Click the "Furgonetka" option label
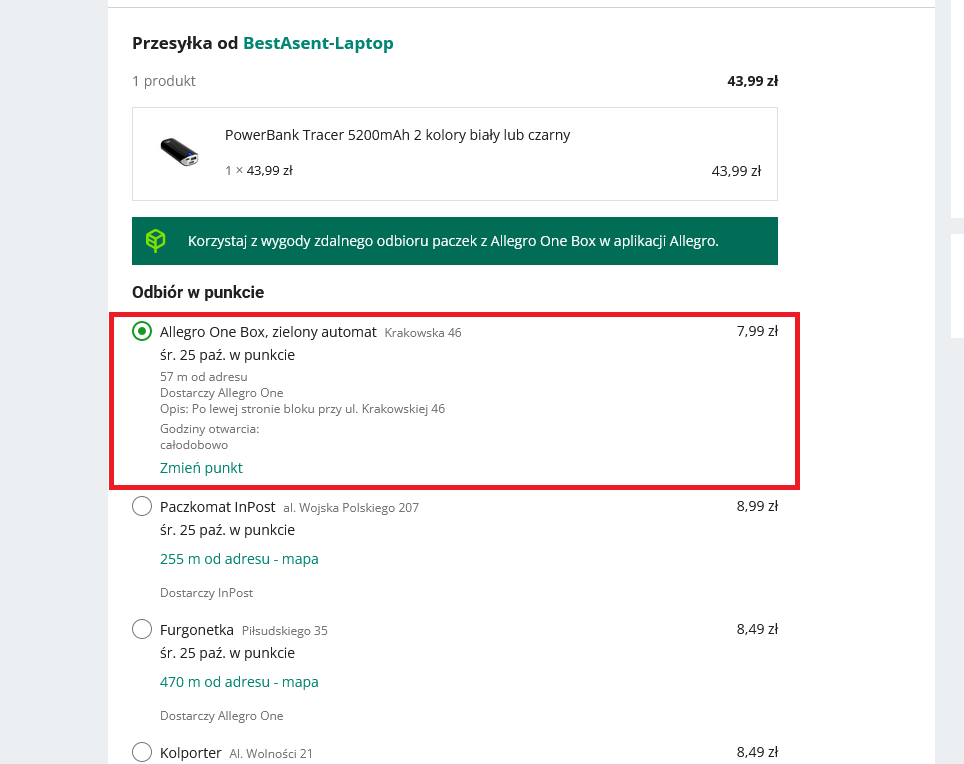964x764 pixels. pos(197,630)
